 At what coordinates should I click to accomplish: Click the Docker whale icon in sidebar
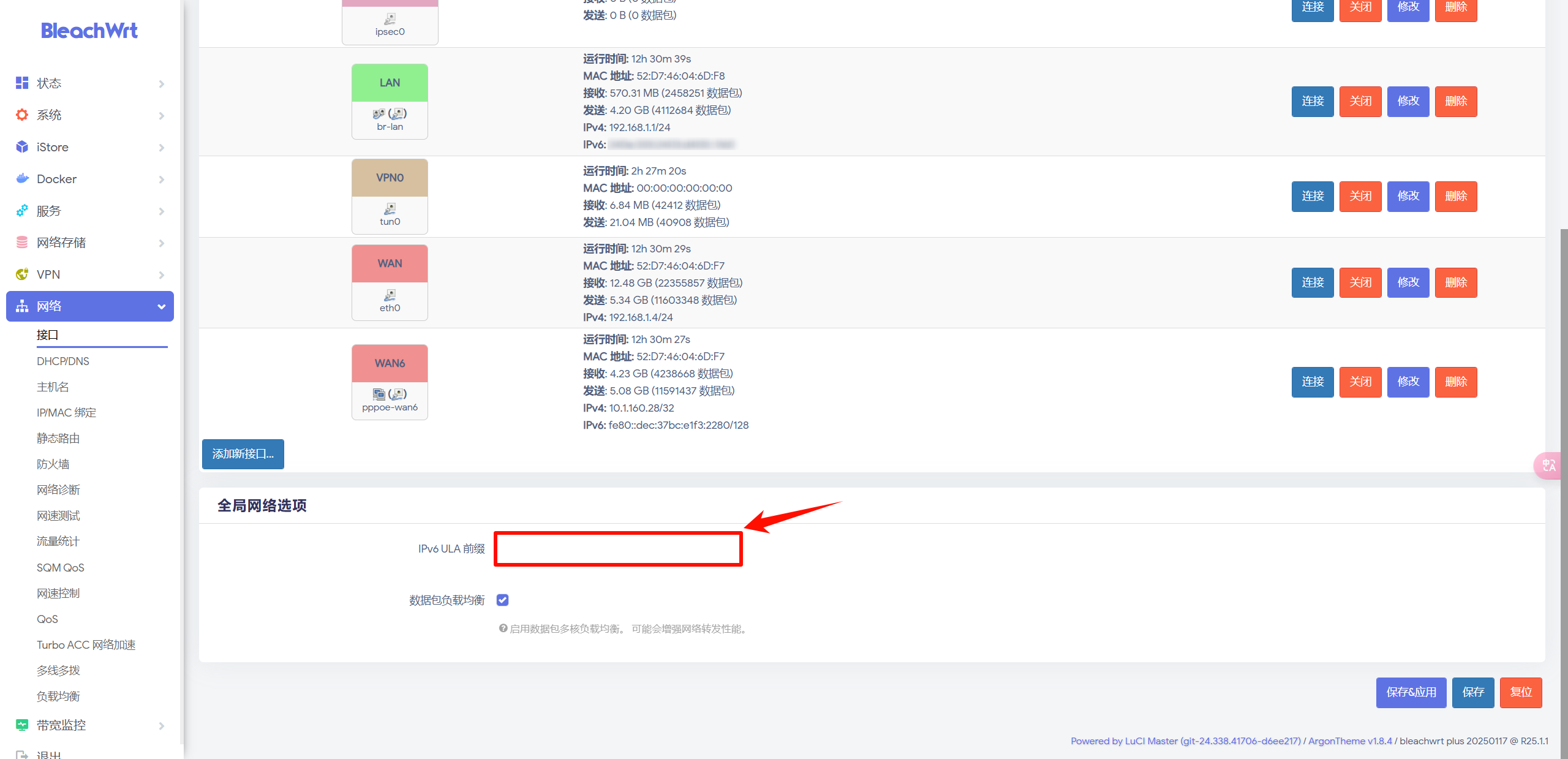coord(22,178)
